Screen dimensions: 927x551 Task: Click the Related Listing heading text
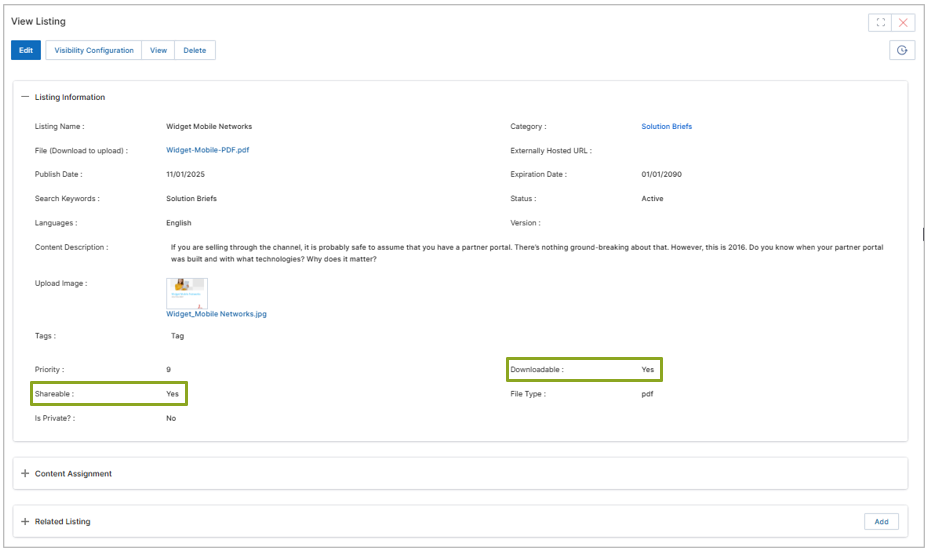point(63,521)
